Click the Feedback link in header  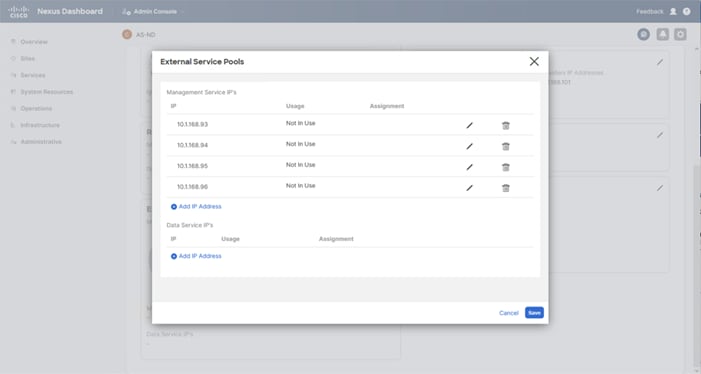click(x=650, y=12)
